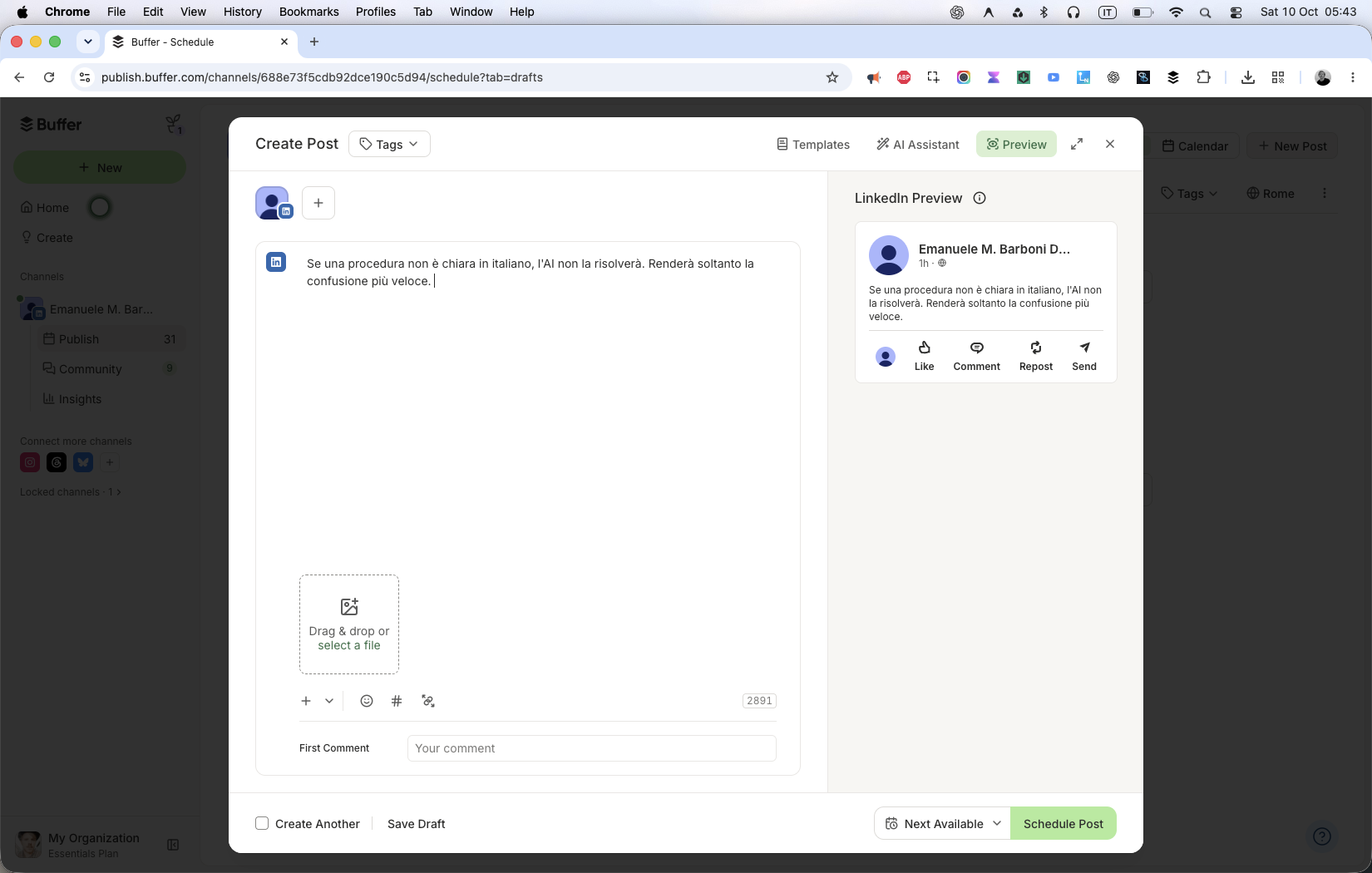Close the Create Post dialog
Image resolution: width=1372 pixels, height=873 pixels.
click(x=1110, y=144)
